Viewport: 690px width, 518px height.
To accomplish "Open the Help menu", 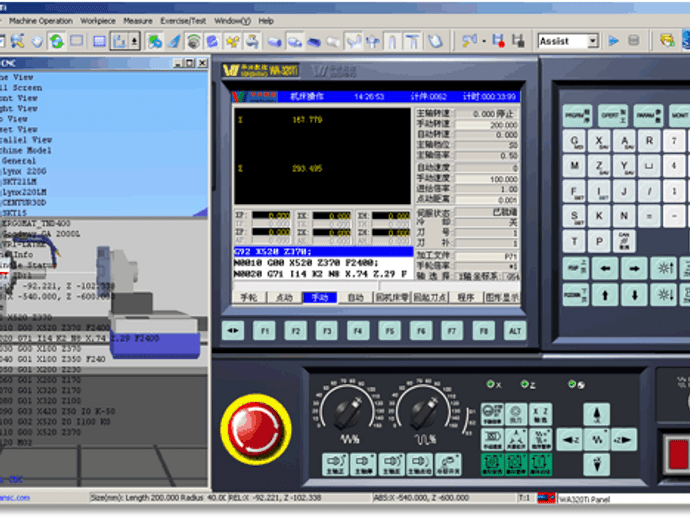I will click(266, 21).
